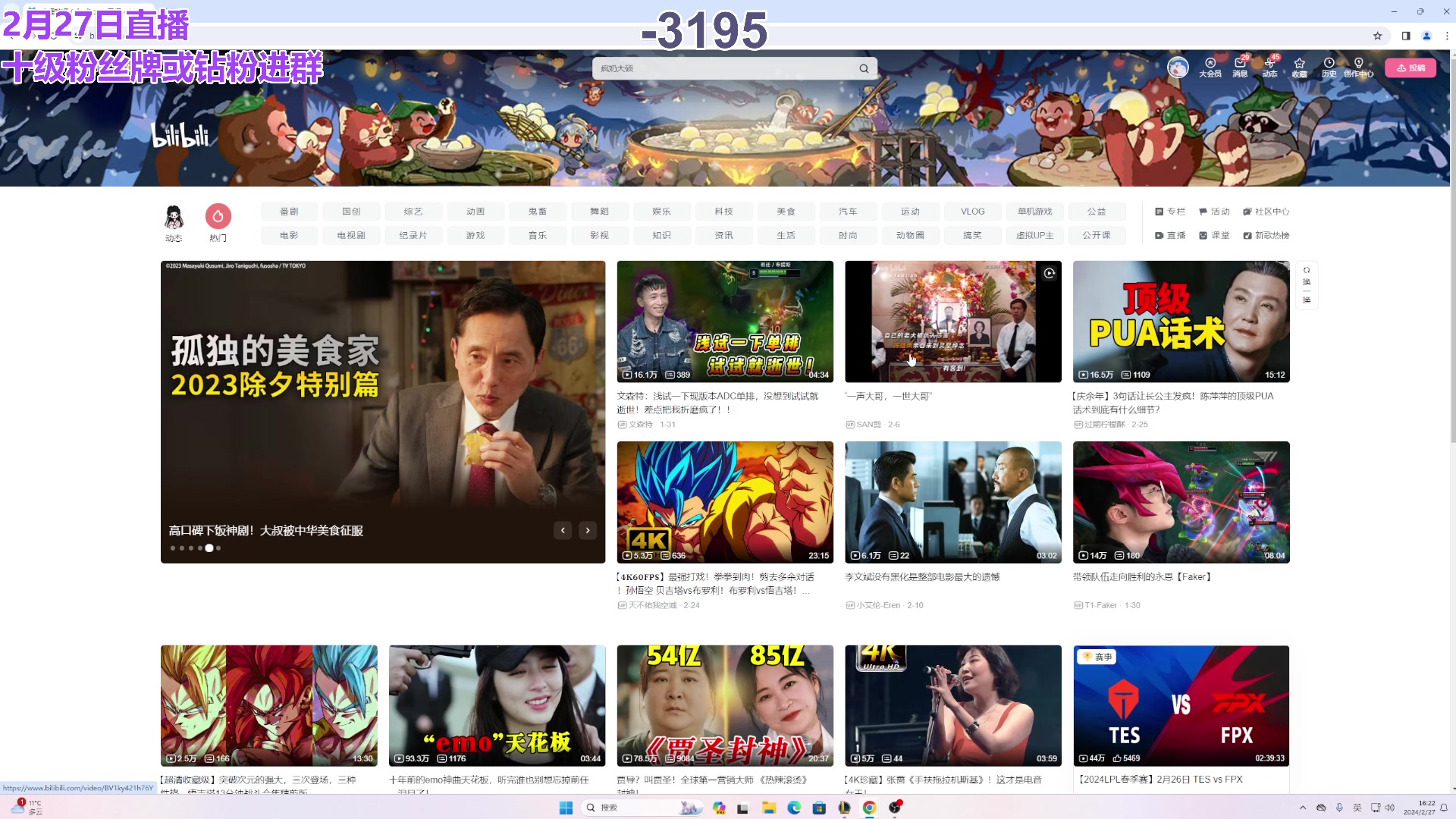This screenshot has width=1456, height=819.
Task: Click the fifth carousel dot indicator
Action: tap(209, 548)
